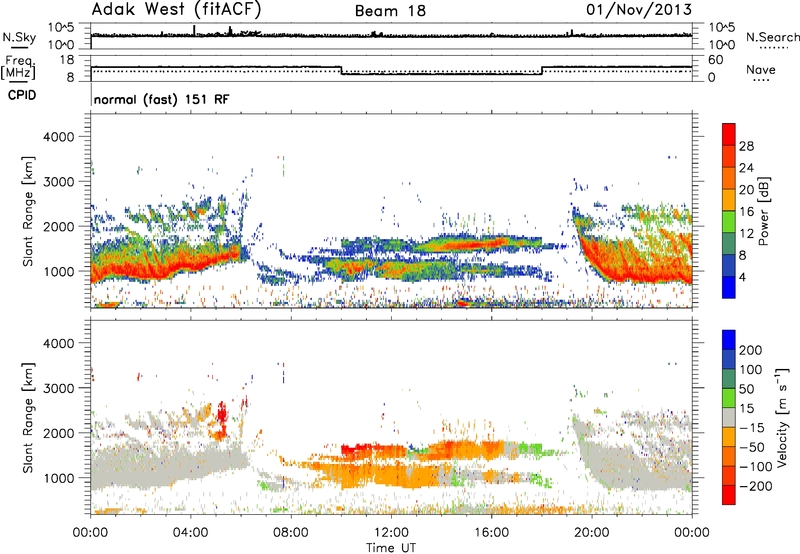Click the '04:00' time axis label
The width and height of the screenshot is (800, 554).
click(191, 533)
